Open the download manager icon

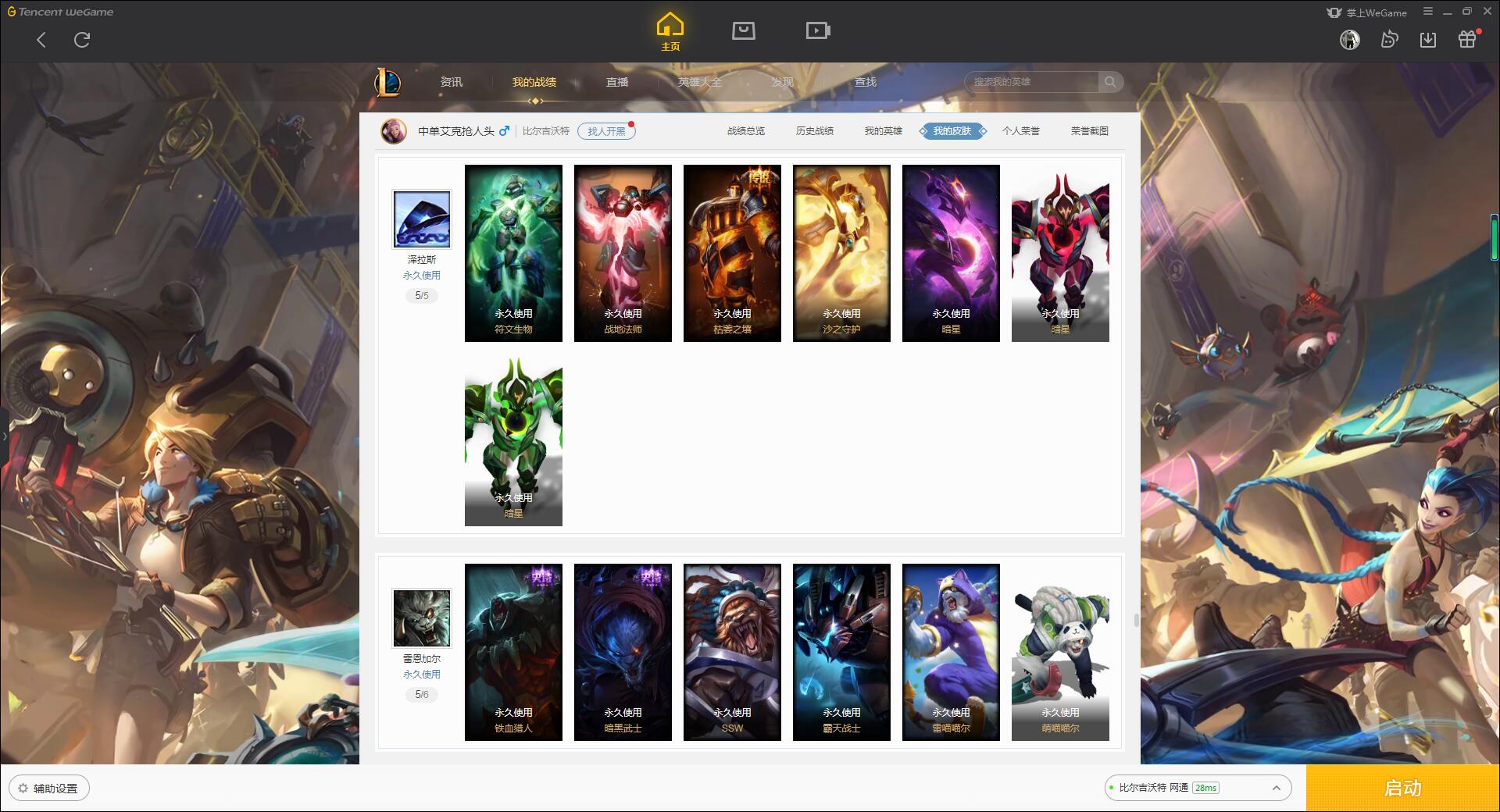[1428, 40]
